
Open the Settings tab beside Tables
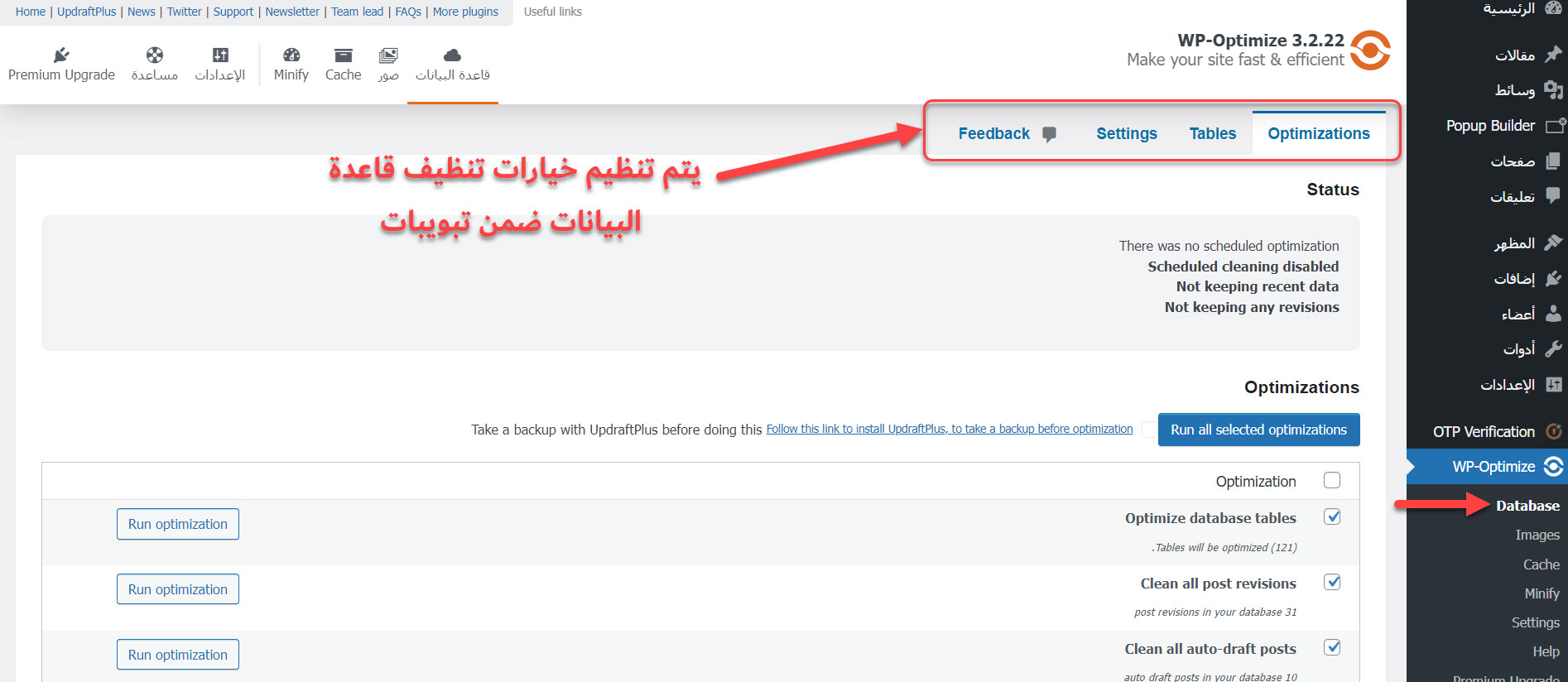click(x=1127, y=133)
